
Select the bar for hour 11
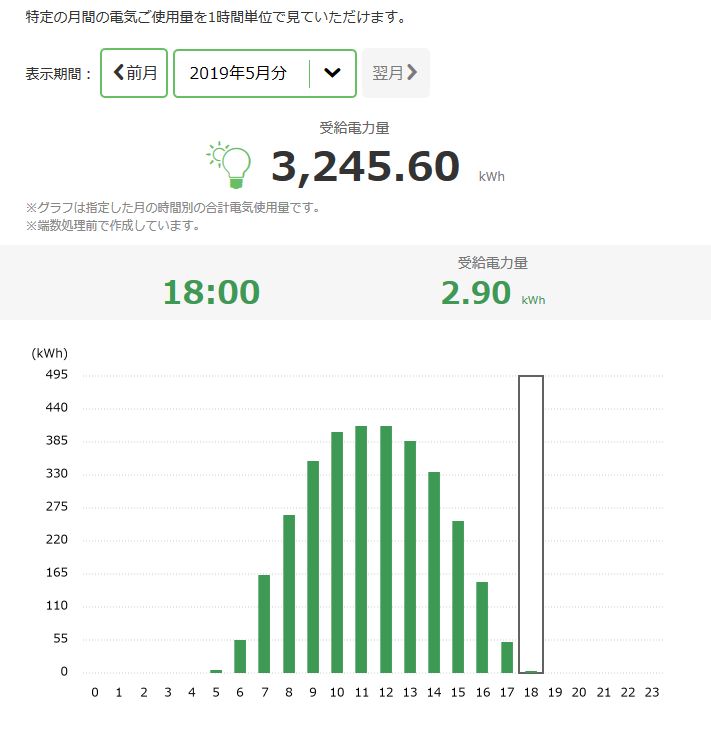pos(361,549)
